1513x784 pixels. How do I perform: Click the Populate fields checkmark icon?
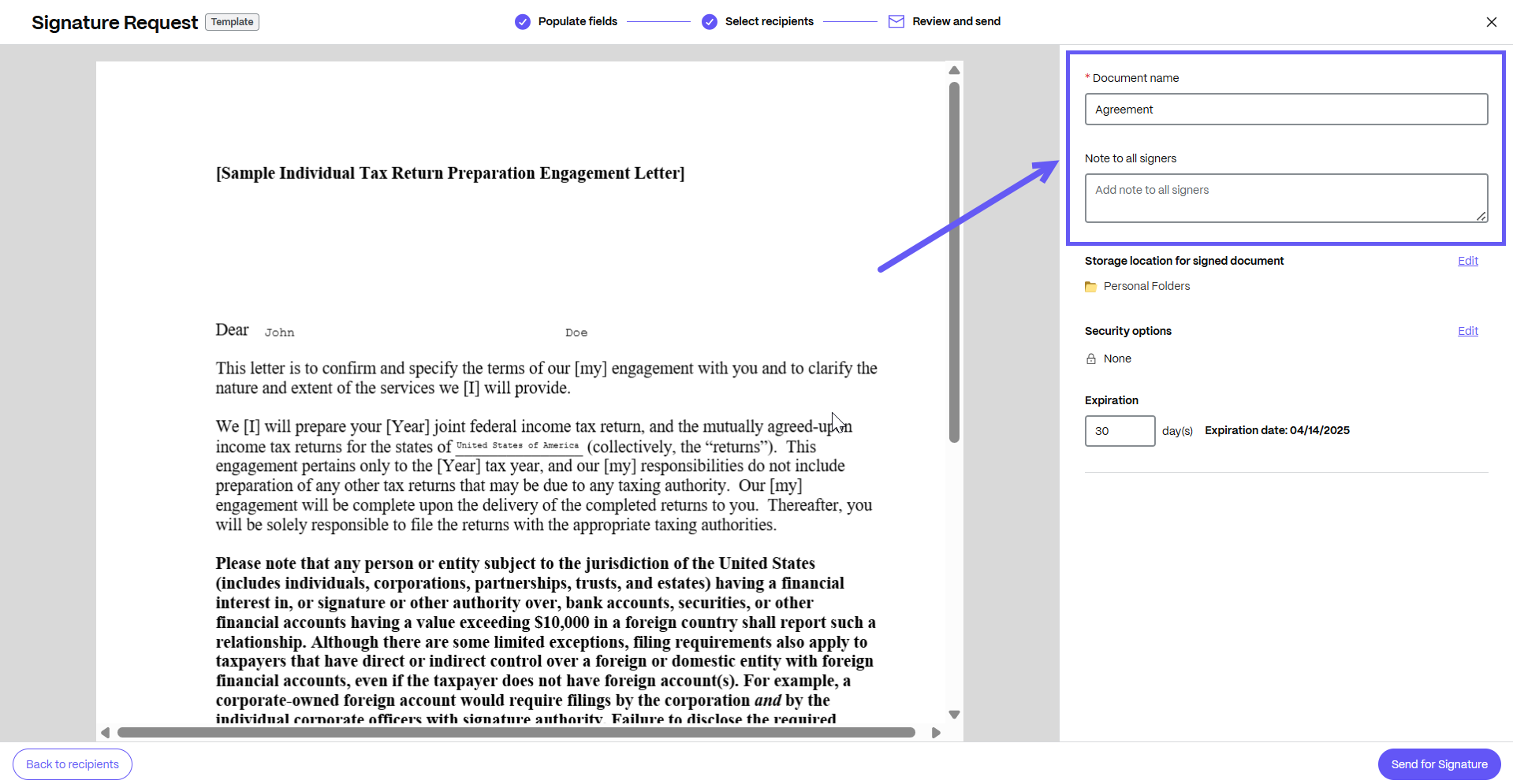coord(522,22)
